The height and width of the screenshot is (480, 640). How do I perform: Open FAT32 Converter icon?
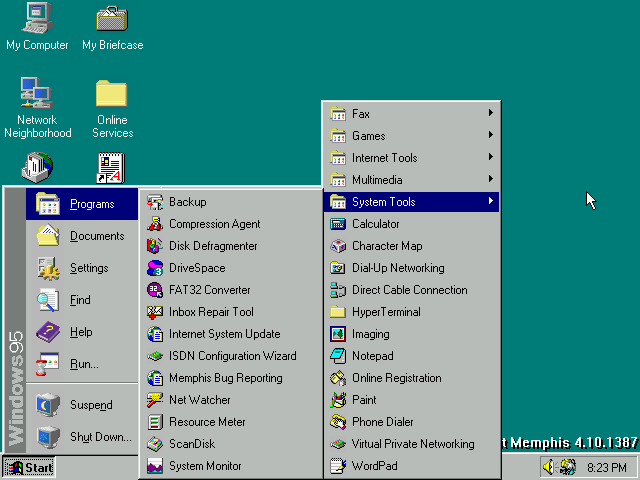click(155, 290)
